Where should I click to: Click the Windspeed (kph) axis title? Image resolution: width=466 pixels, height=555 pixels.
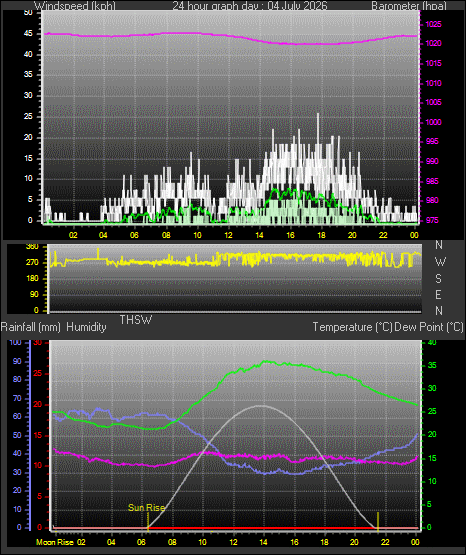(75, 6)
